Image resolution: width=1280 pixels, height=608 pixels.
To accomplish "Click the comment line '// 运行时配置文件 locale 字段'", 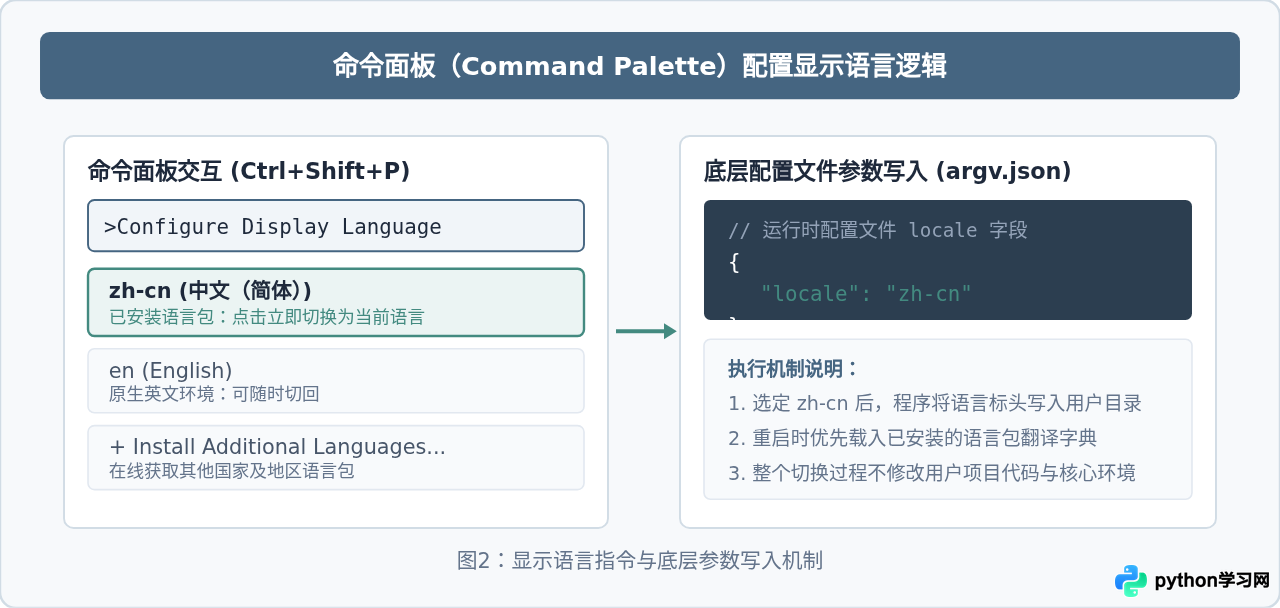I will point(878,230).
